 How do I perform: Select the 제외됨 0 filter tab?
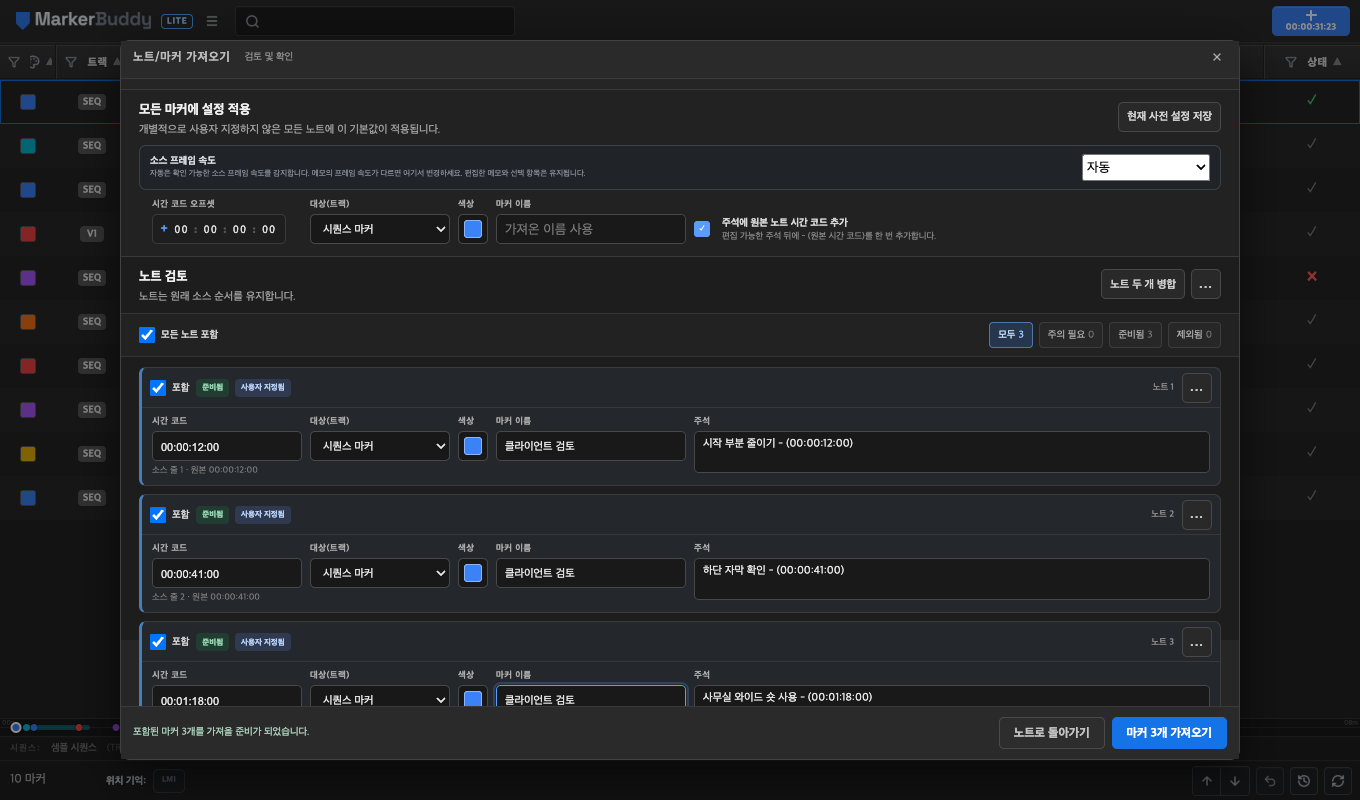[x=1195, y=335]
